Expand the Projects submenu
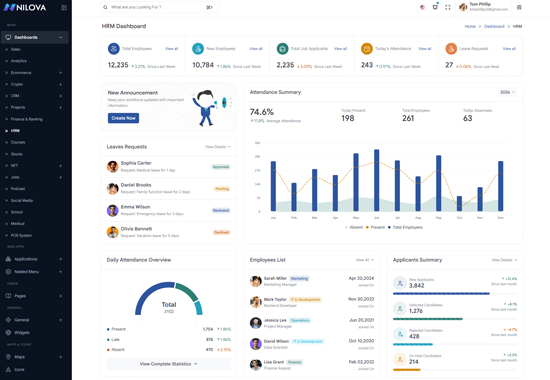The width and height of the screenshot is (550, 380). click(60, 107)
